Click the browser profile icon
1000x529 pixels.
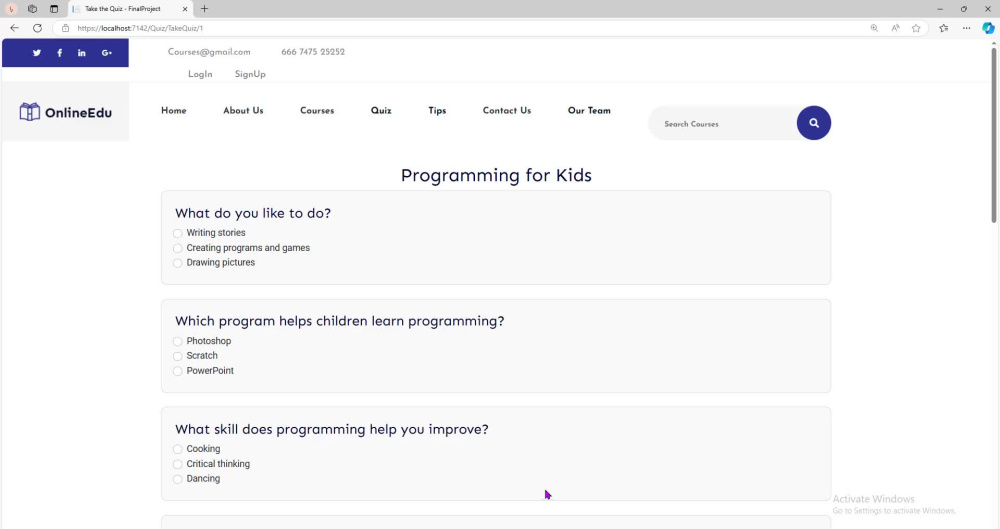point(11,9)
